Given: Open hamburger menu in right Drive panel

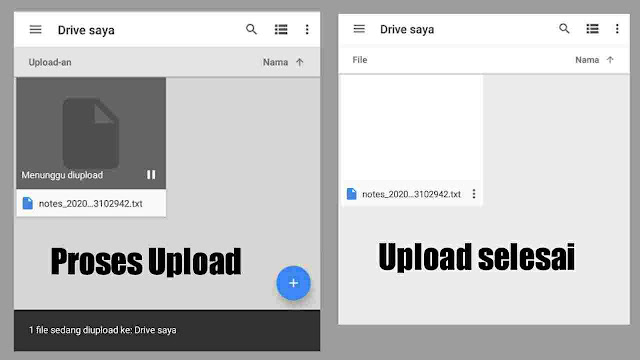Looking at the screenshot, I should pyautogui.click(x=359, y=29).
